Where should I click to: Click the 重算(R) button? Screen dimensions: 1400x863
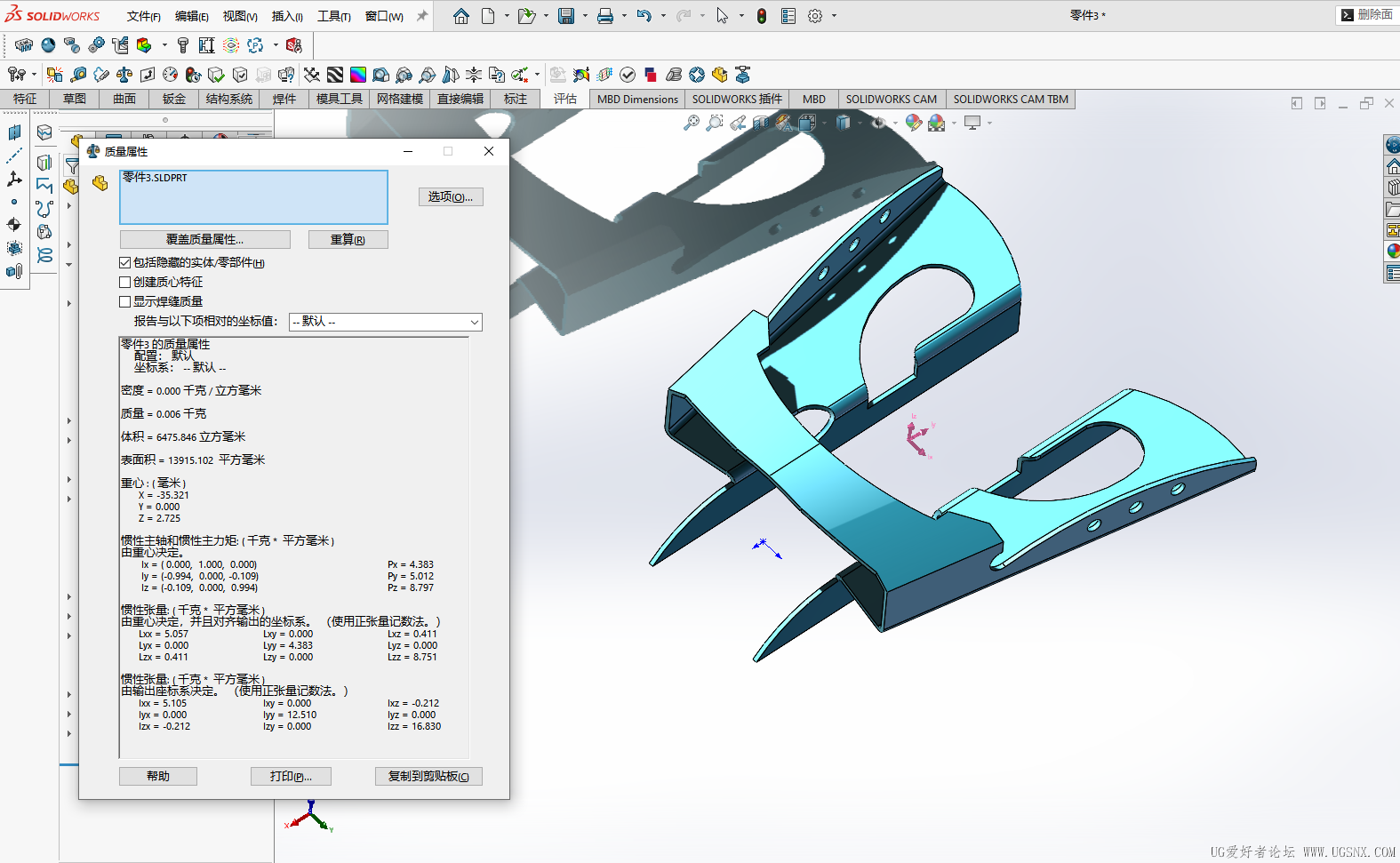point(348,239)
